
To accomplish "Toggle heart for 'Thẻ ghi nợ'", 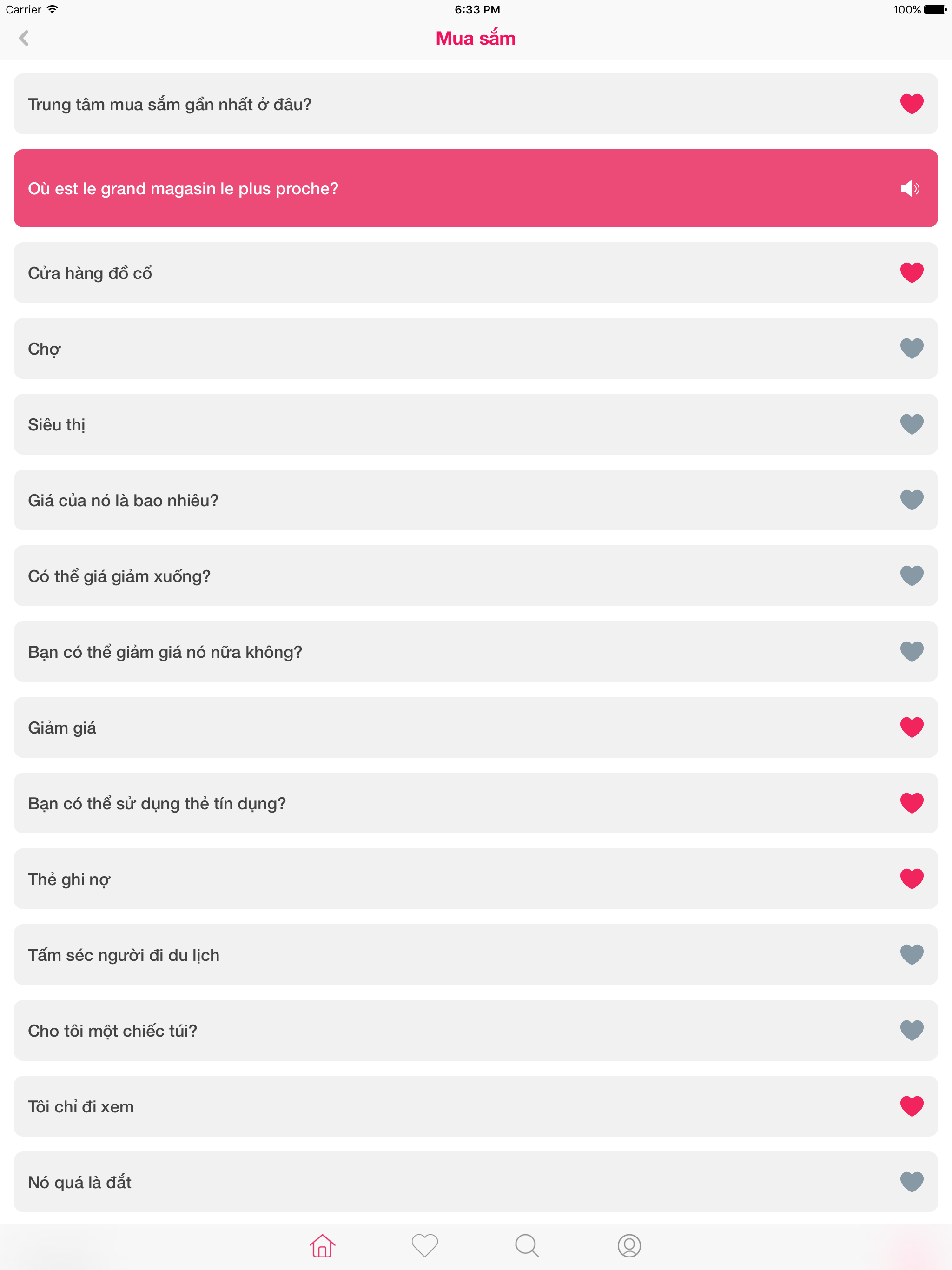I will click(x=911, y=879).
